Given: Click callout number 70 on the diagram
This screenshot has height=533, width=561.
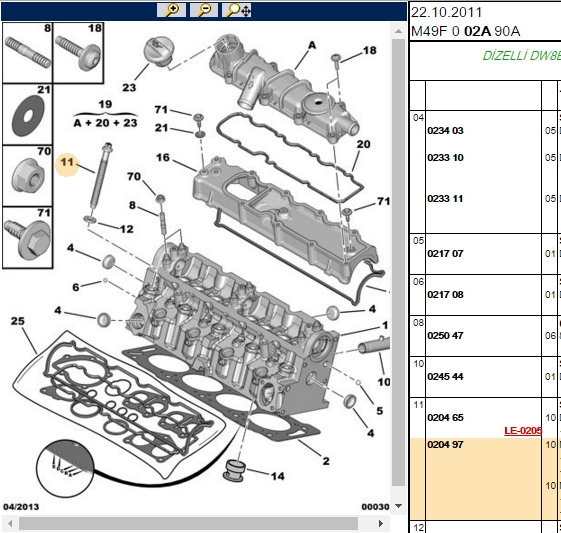Looking at the screenshot, I should tap(134, 176).
